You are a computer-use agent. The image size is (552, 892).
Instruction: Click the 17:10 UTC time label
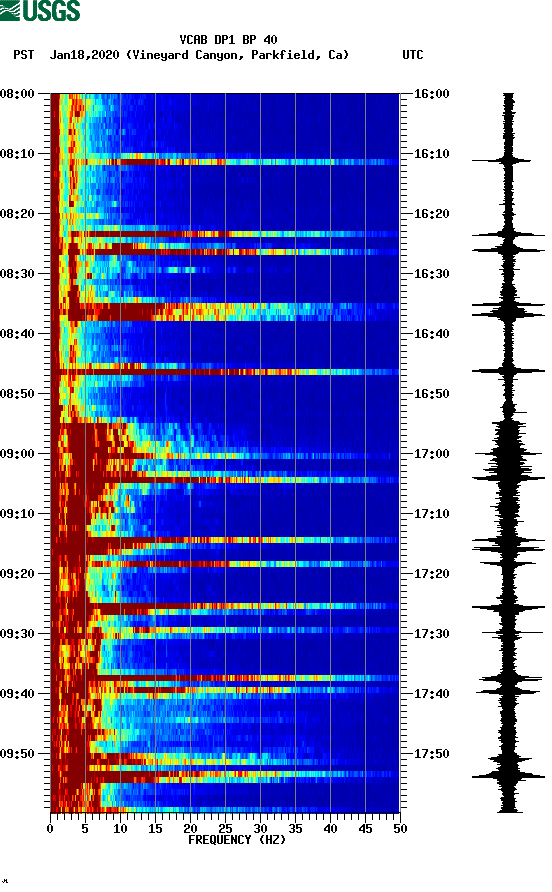(431, 514)
